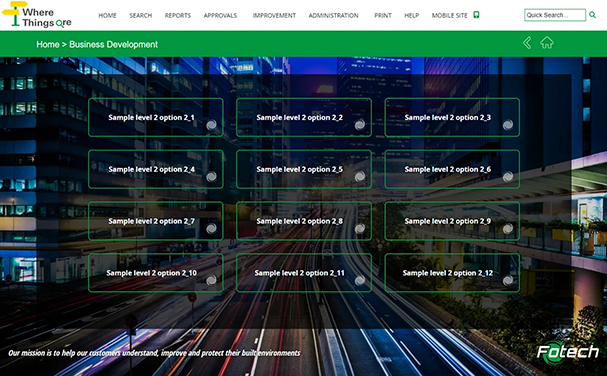
Task: Click the Home breadcrumb link
Action: point(48,45)
